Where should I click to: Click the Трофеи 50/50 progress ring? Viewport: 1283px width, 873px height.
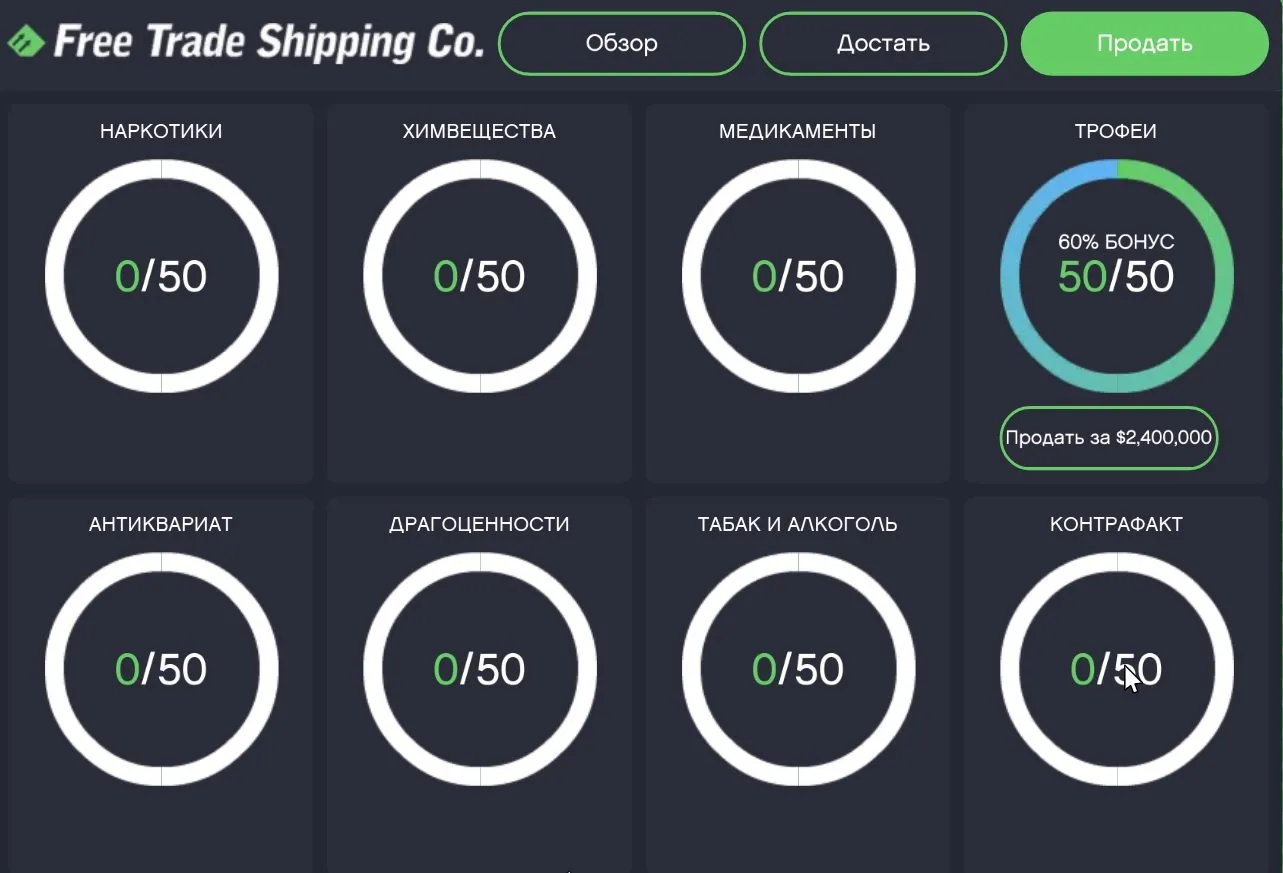point(1116,276)
